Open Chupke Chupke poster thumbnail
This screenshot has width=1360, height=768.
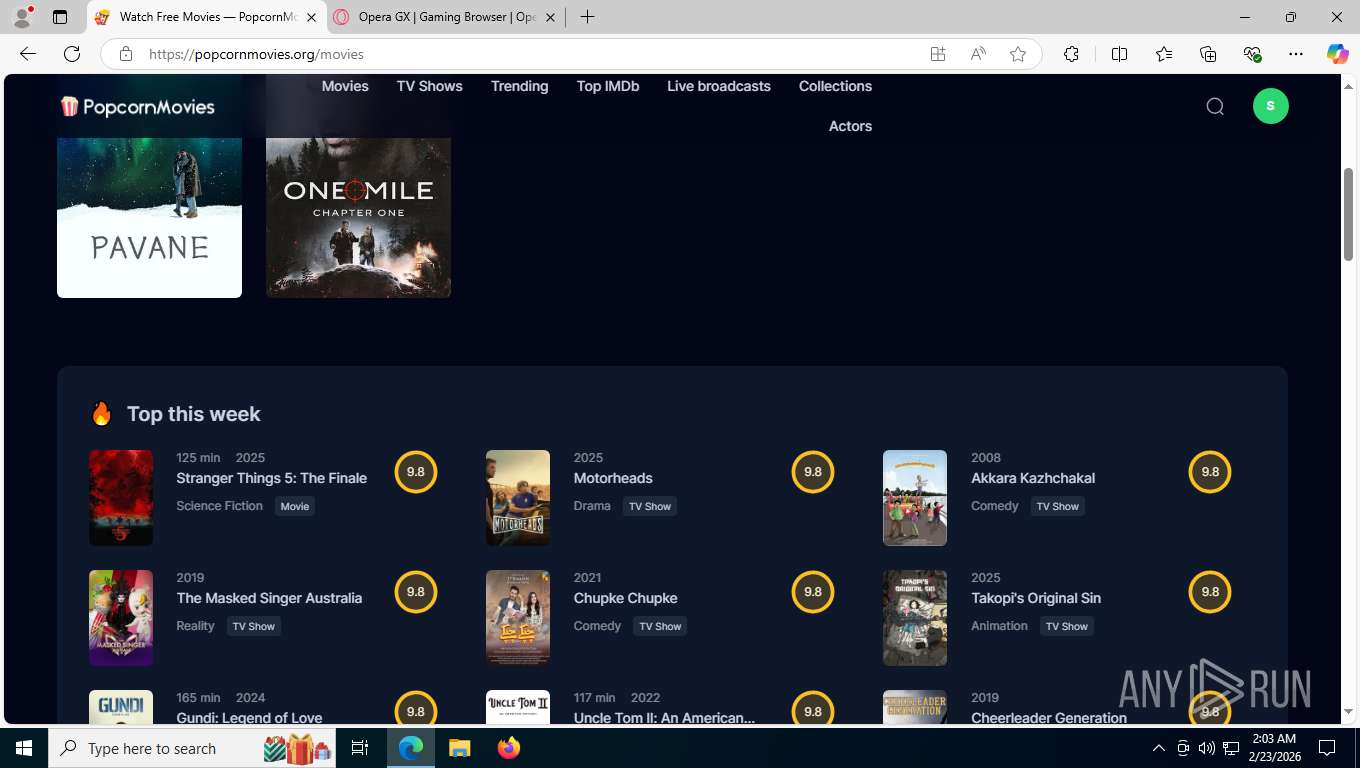click(518, 618)
